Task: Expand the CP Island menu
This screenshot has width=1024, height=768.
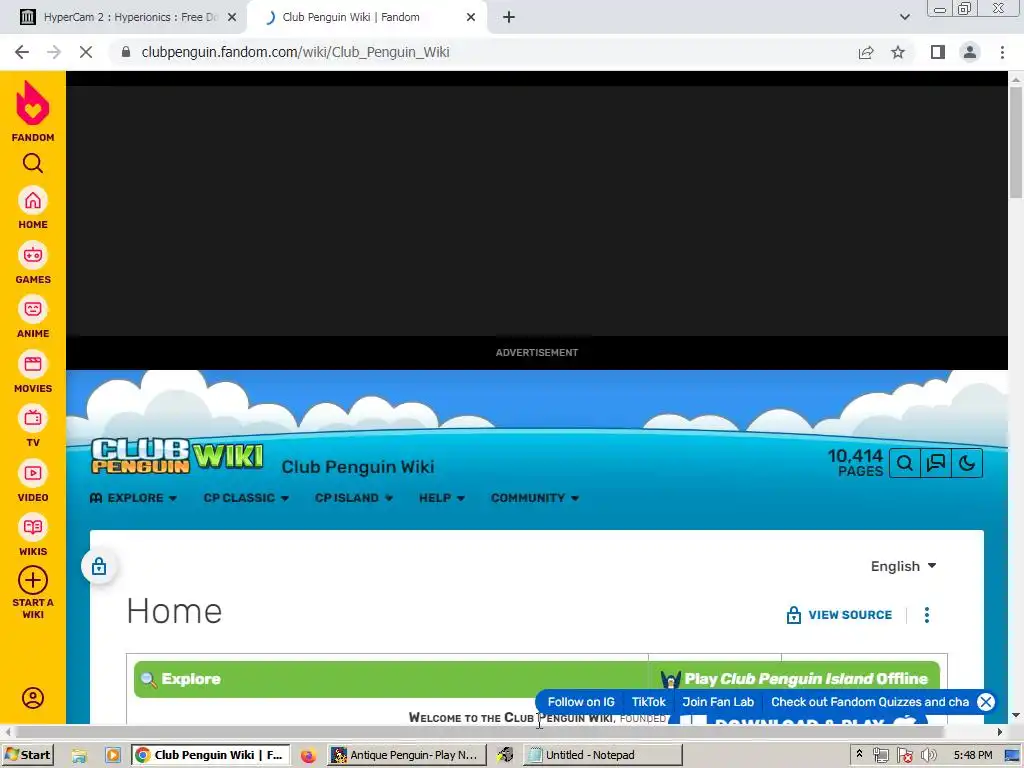Action: [x=354, y=498]
